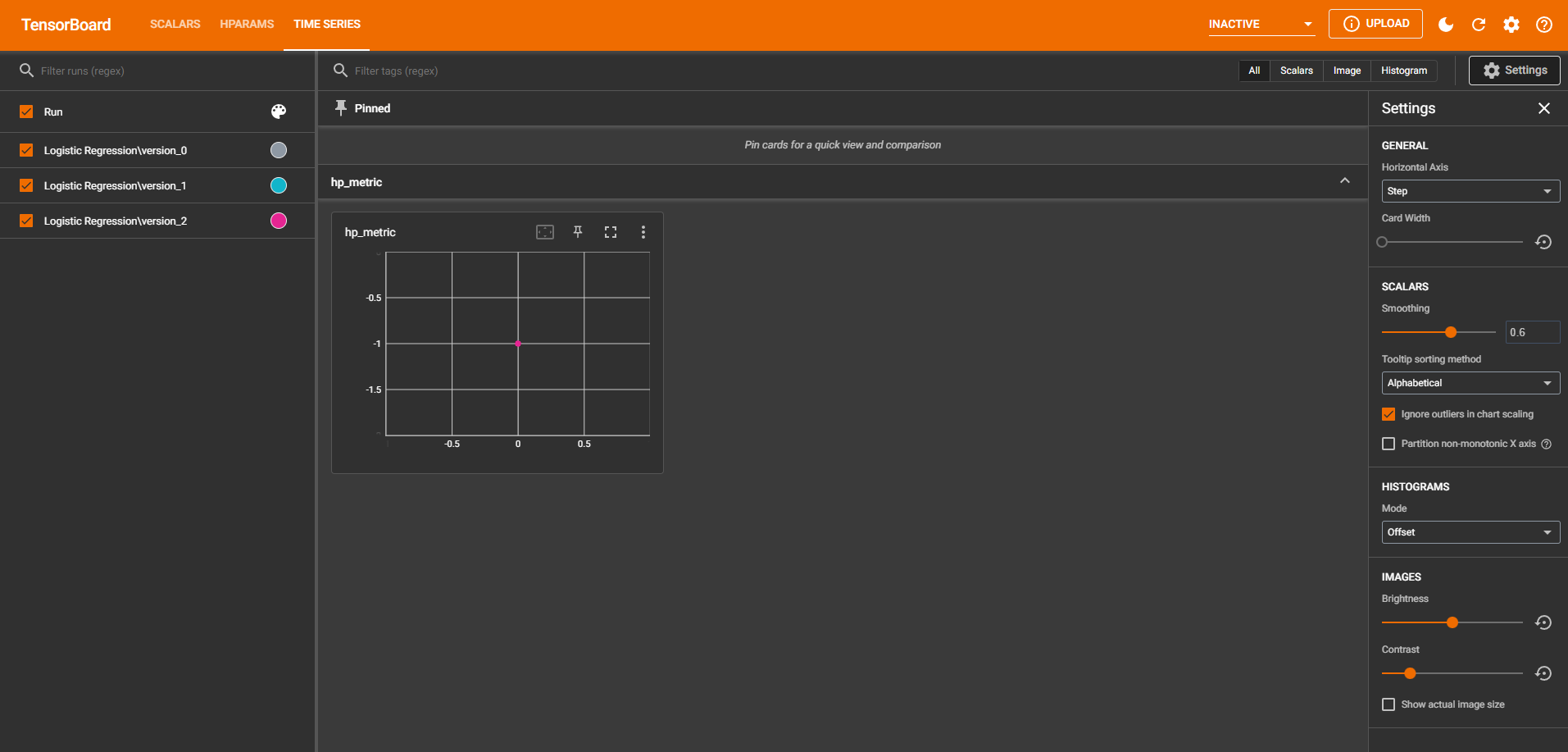Collapse the hp_metric group
The image size is (1568, 752).
pyautogui.click(x=1345, y=181)
